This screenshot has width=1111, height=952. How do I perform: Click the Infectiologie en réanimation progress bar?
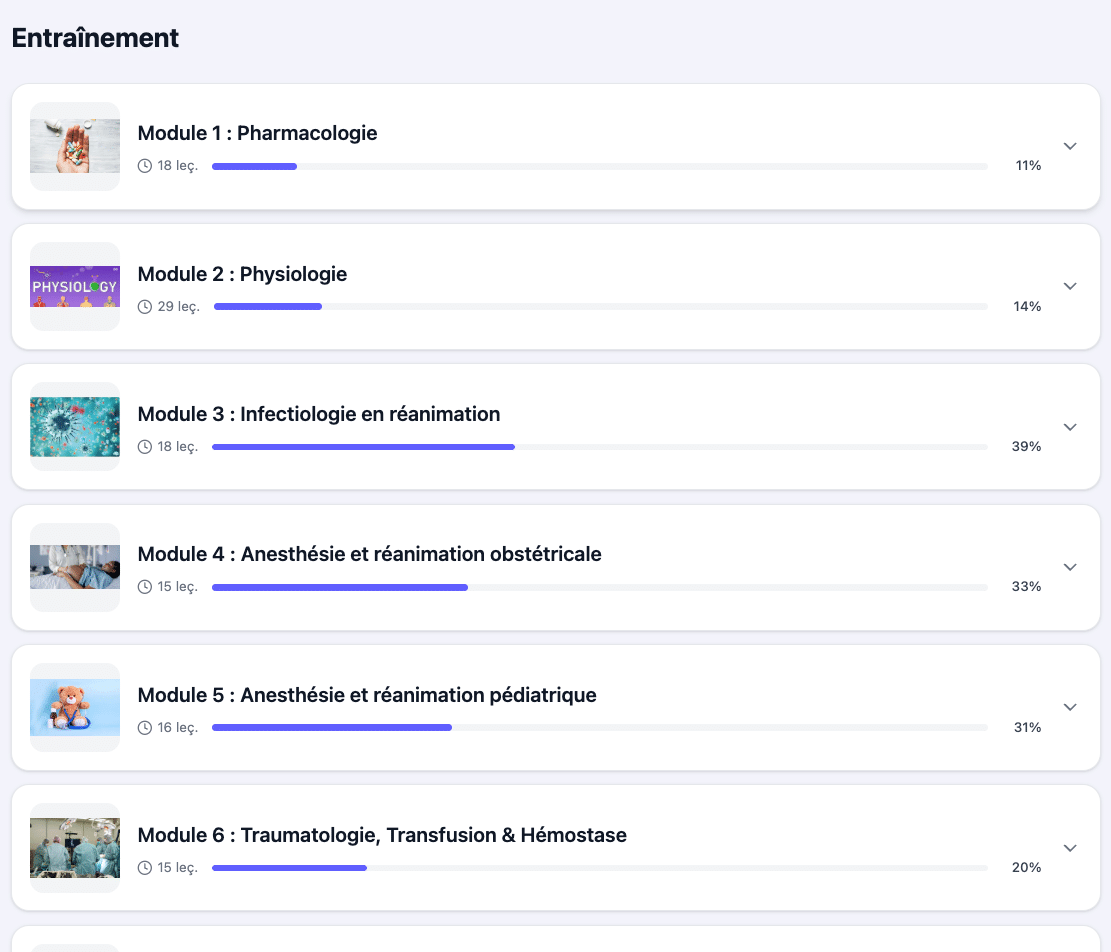click(599, 447)
